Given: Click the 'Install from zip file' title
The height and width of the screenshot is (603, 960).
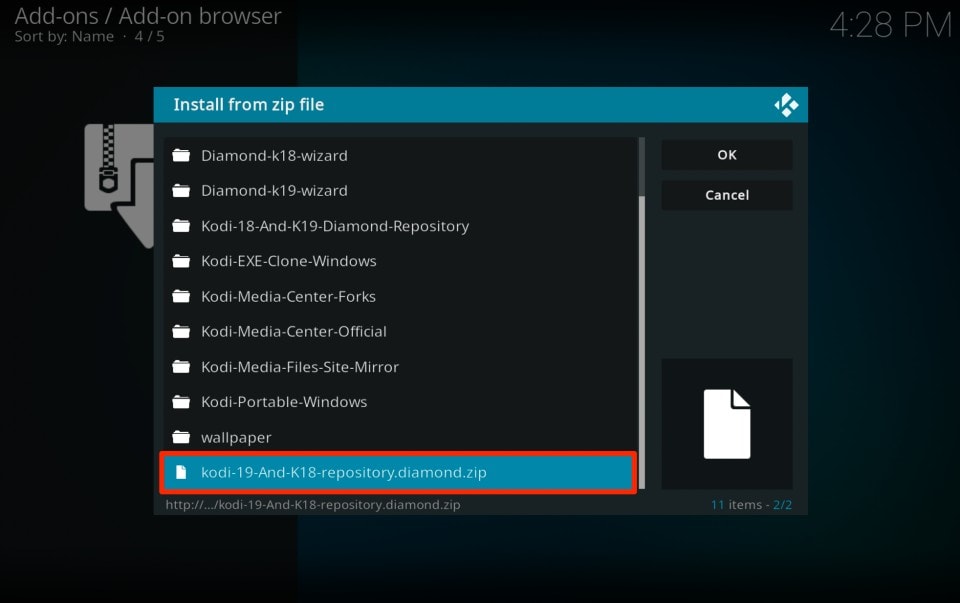Looking at the screenshot, I should click(249, 105).
